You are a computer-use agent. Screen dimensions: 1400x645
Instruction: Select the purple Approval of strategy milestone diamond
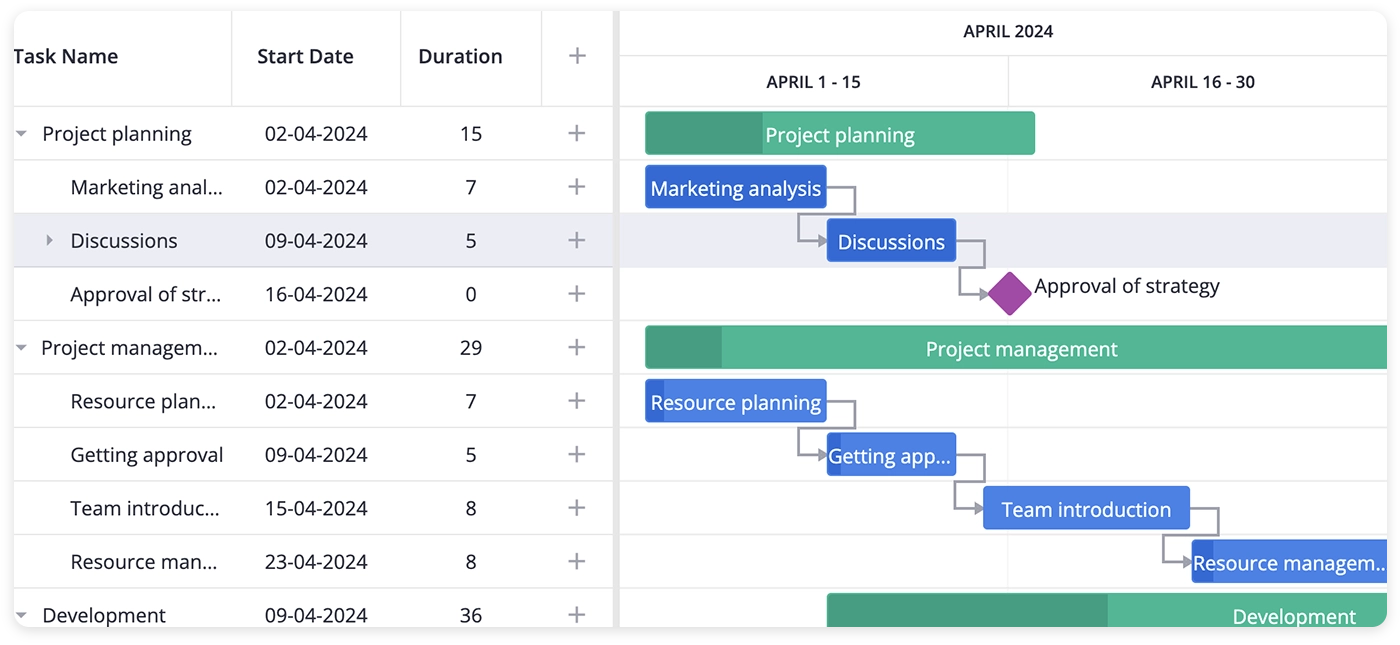click(x=1010, y=294)
